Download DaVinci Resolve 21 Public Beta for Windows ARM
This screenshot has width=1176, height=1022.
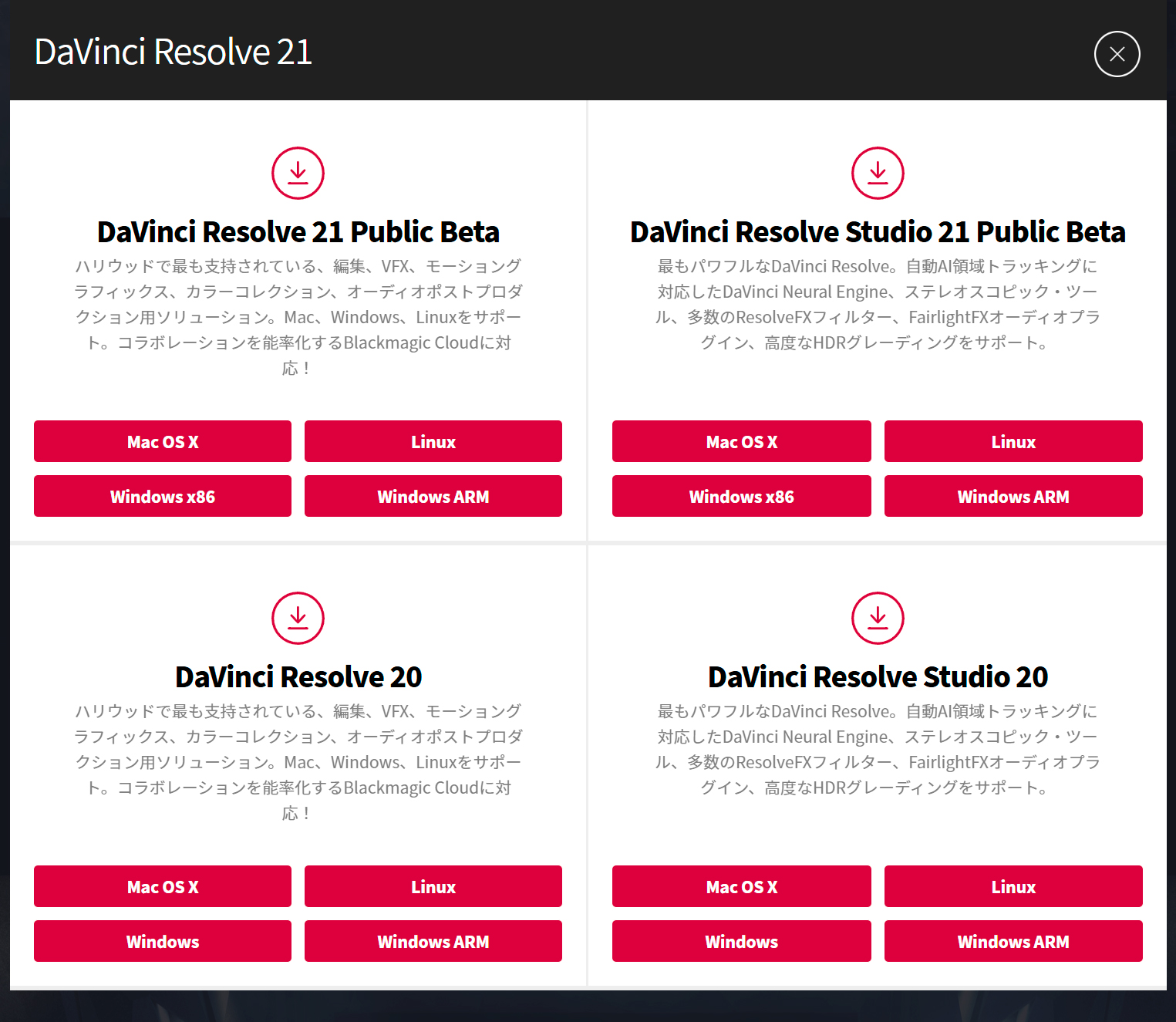[433, 496]
